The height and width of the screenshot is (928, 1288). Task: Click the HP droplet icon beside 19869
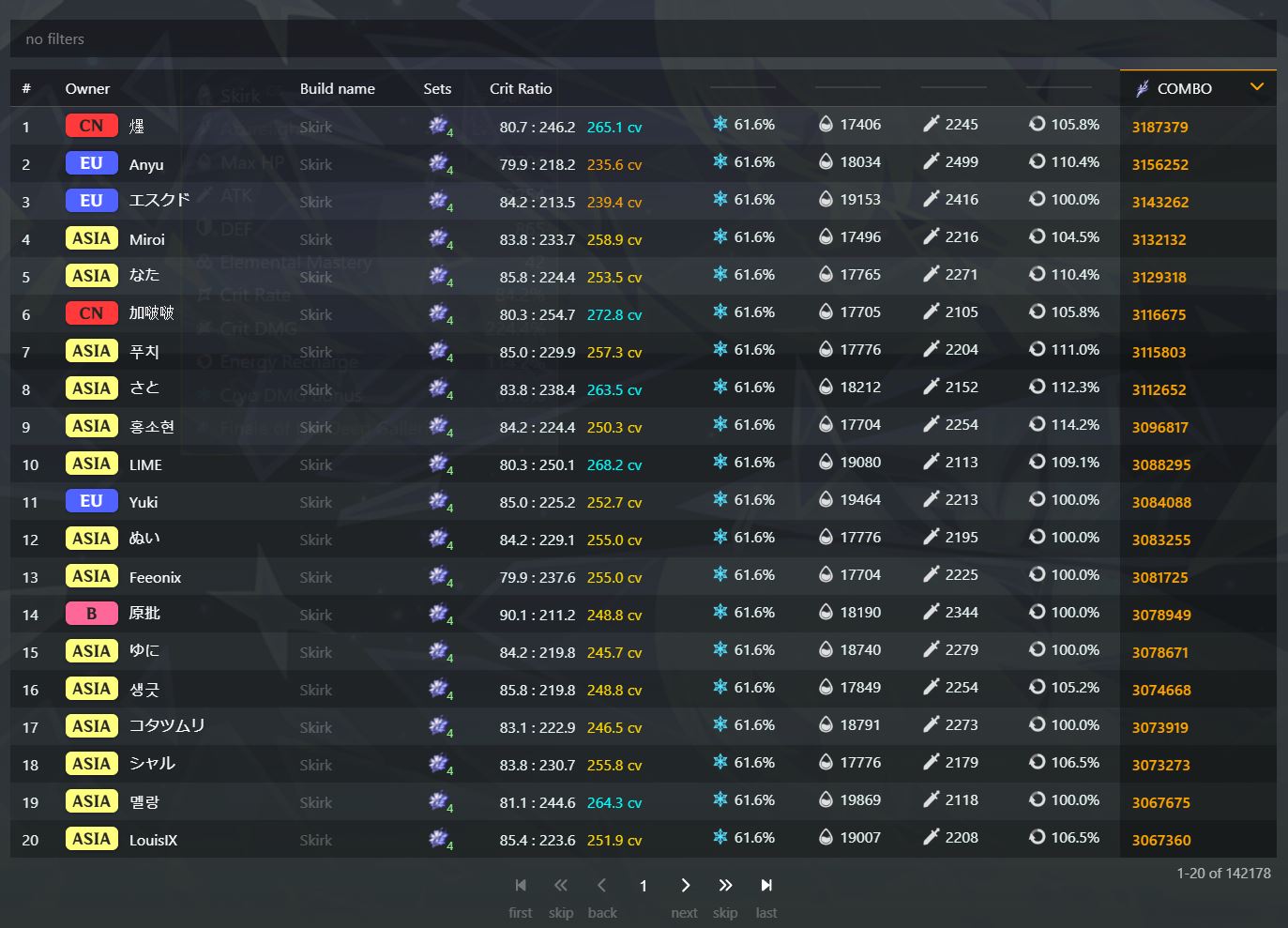826,799
